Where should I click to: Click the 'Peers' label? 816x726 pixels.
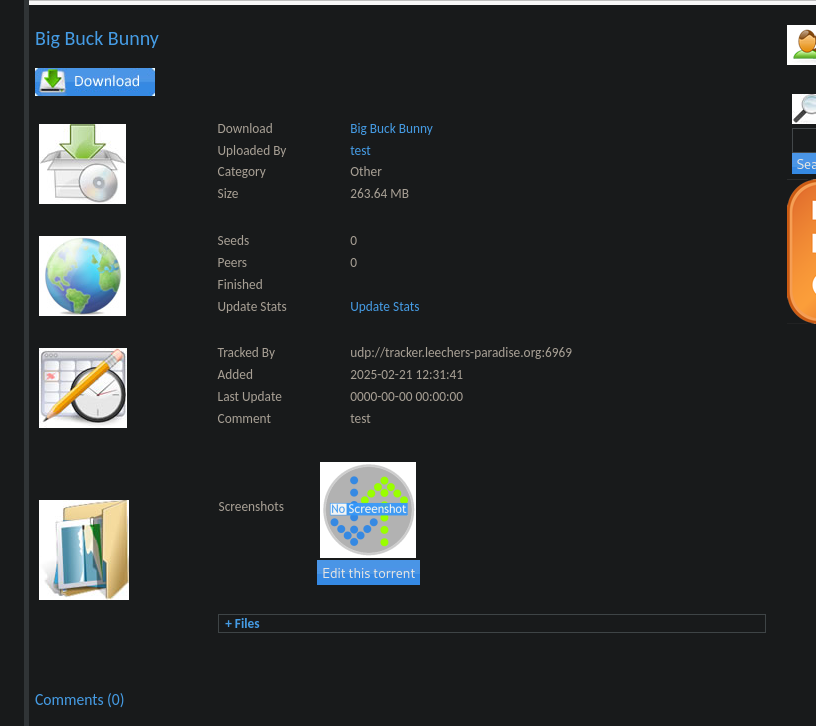click(x=232, y=263)
